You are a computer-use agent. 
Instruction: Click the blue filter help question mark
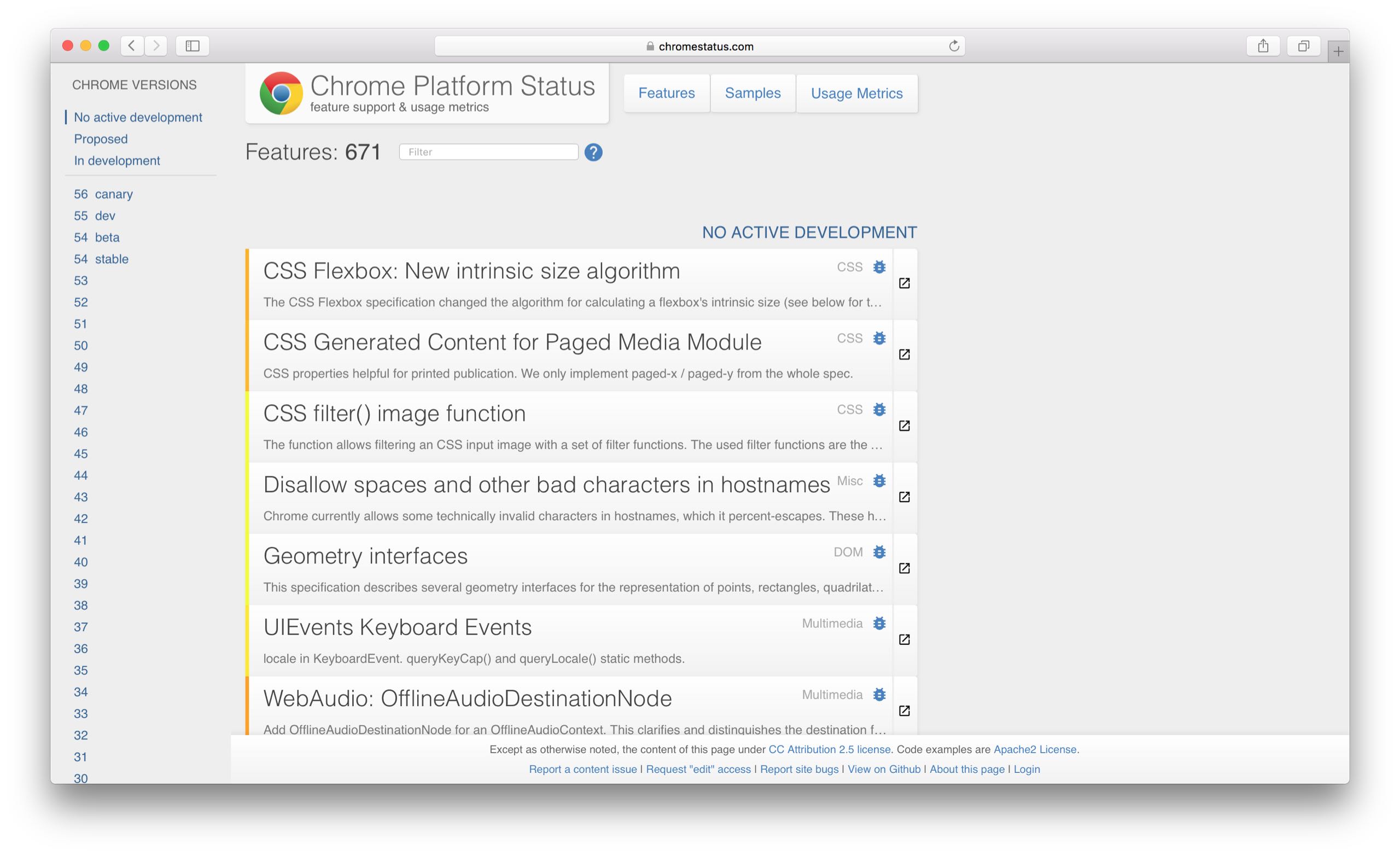tap(593, 152)
